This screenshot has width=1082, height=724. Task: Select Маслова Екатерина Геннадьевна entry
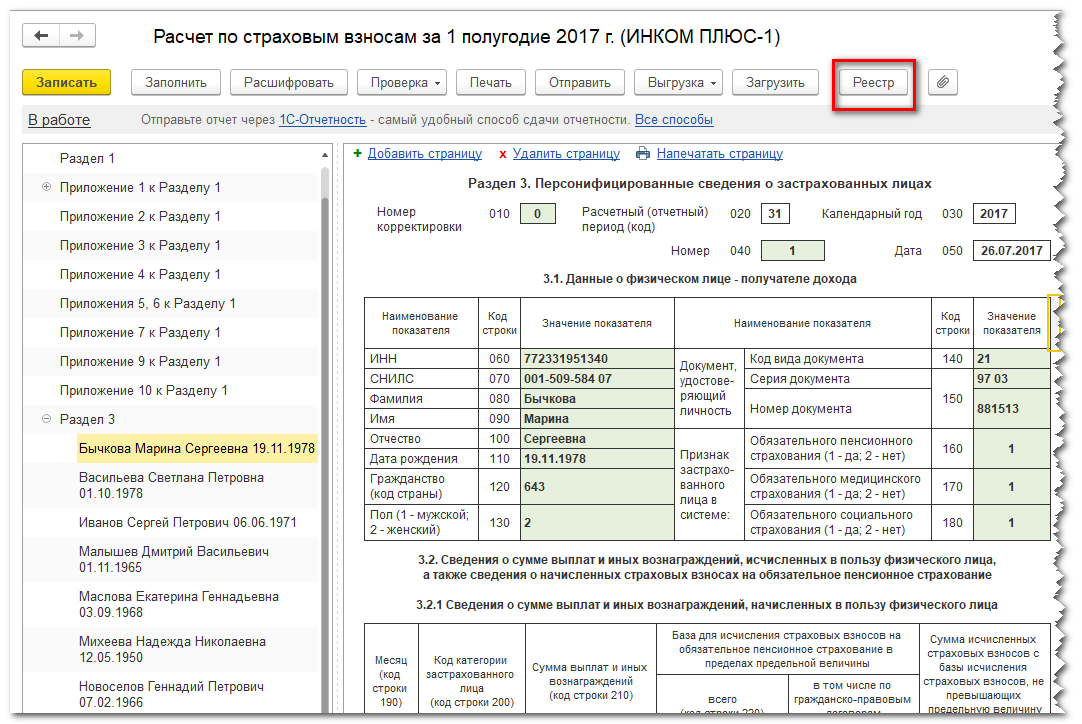click(x=179, y=604)
